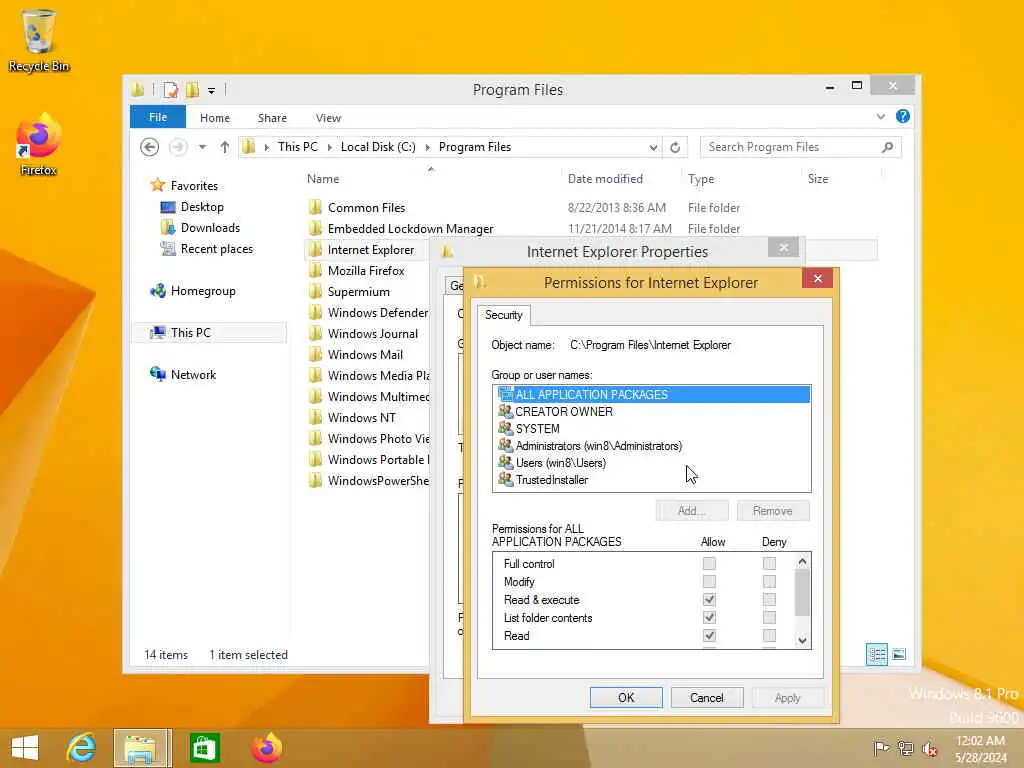Click the Apply button

788,697
